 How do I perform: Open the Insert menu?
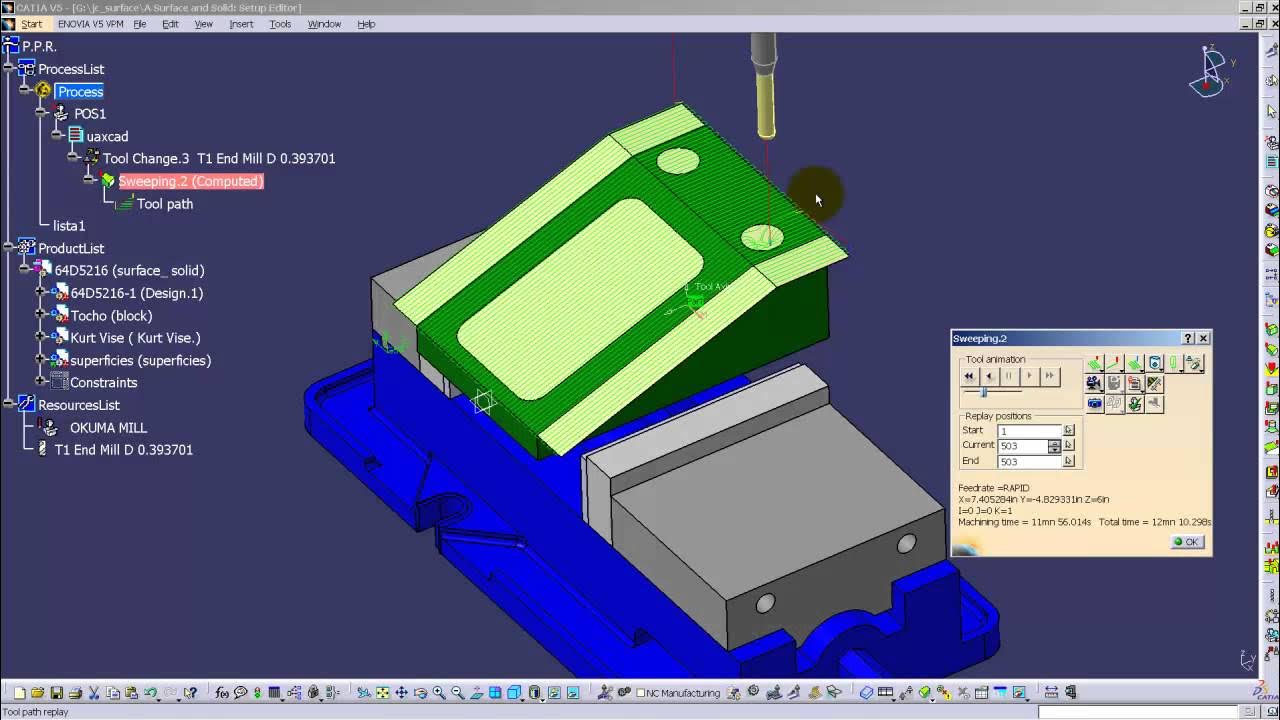pyautogui.click(x=241, y=24)
